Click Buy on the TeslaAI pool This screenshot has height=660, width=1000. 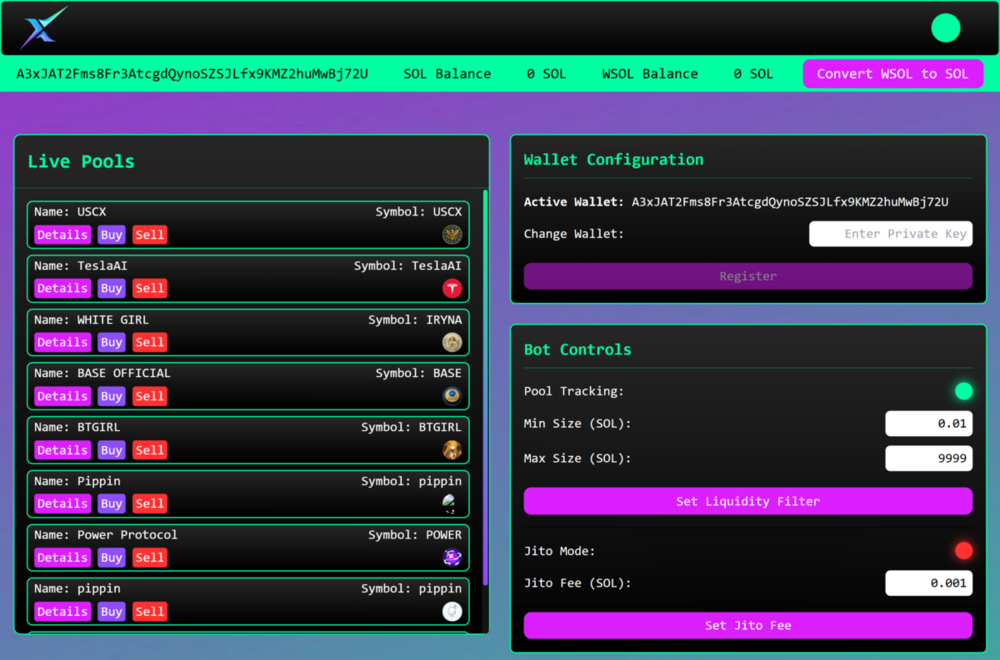coord(111,288)
